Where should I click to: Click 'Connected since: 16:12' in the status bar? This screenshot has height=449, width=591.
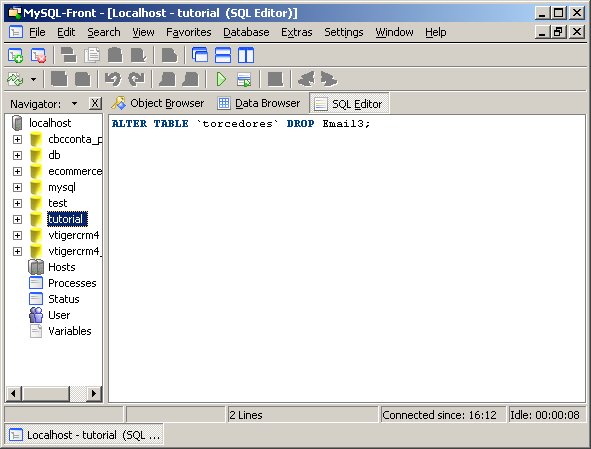[x=439, y=415]
